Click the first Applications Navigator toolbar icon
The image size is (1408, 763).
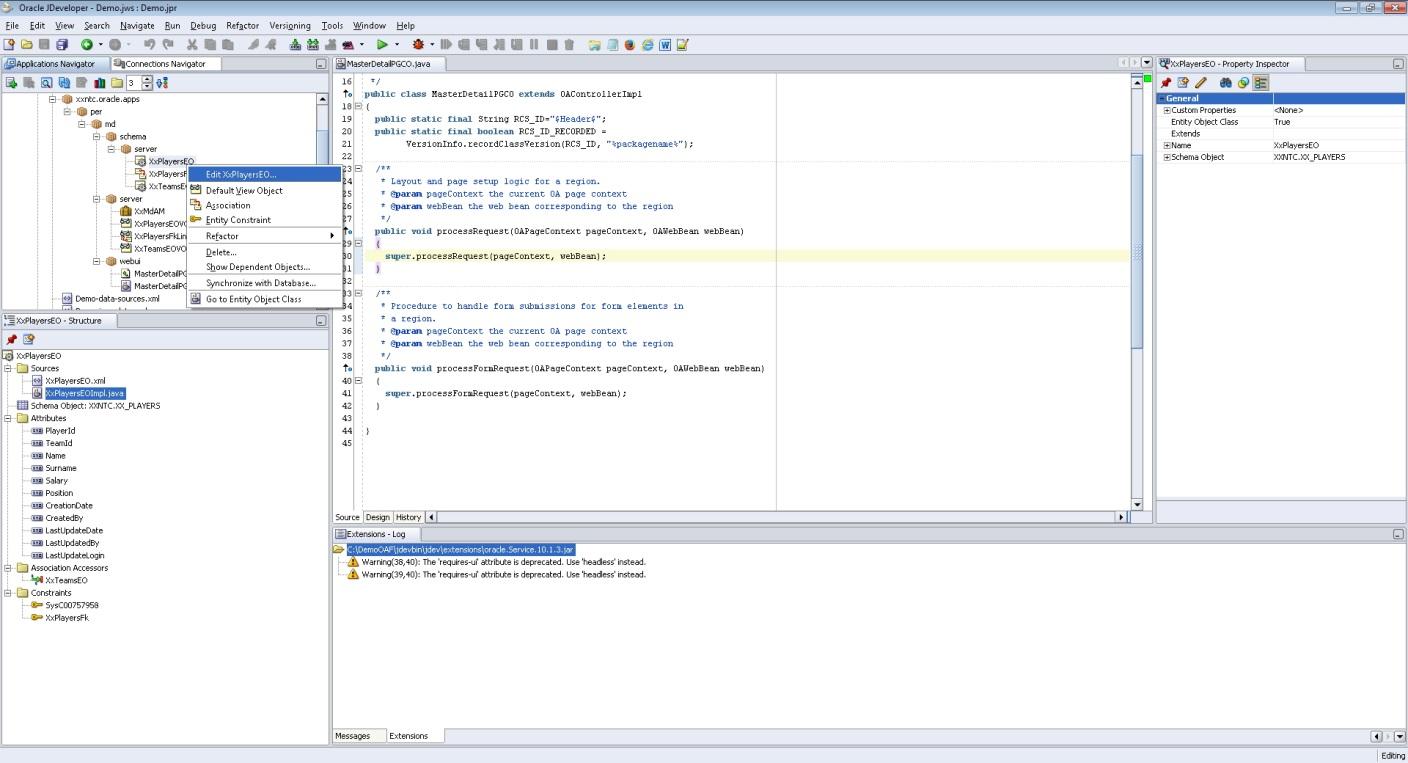coord(12,83)
